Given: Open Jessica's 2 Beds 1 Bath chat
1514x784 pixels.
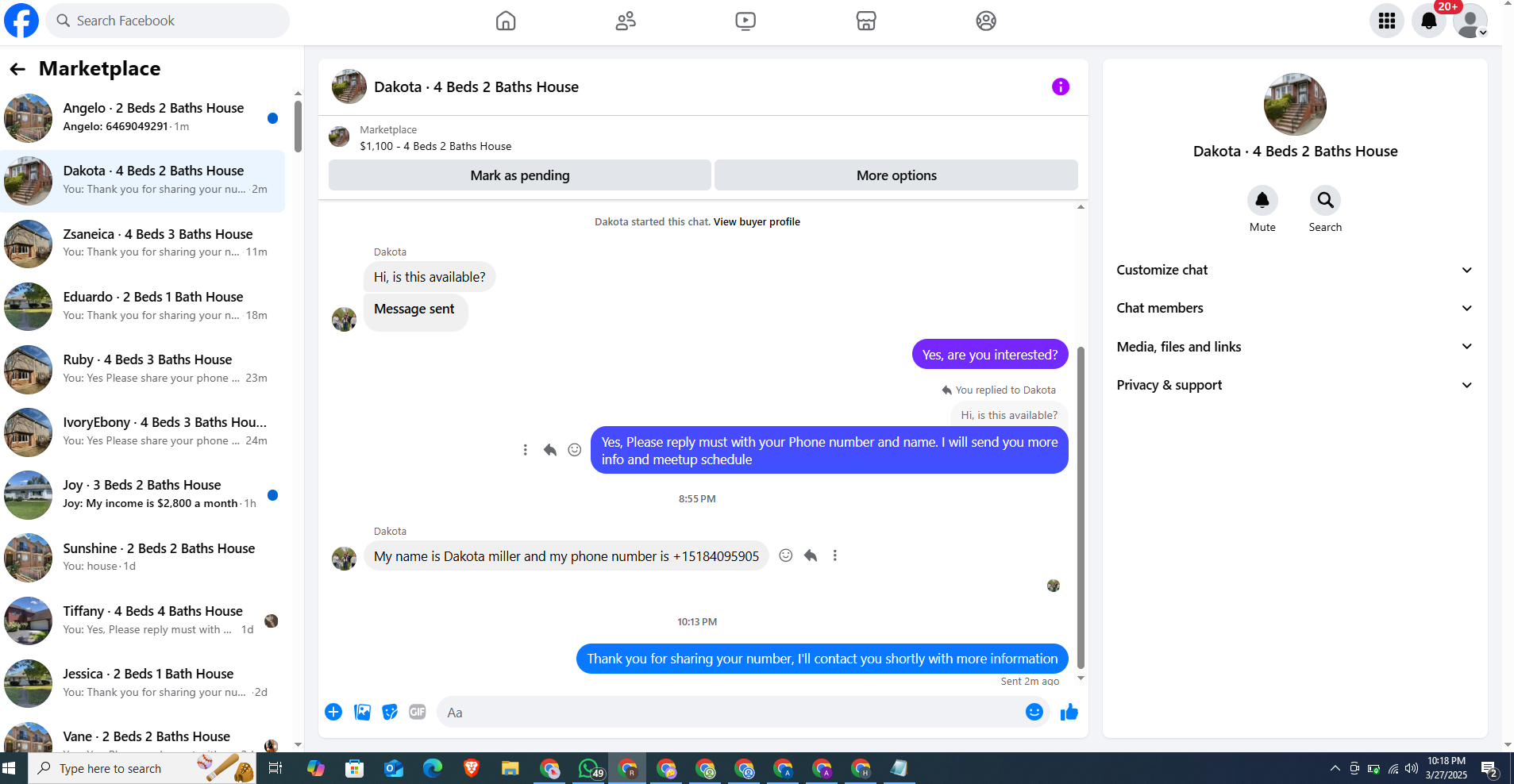Looking at the screenshot, I should [143, 682].
